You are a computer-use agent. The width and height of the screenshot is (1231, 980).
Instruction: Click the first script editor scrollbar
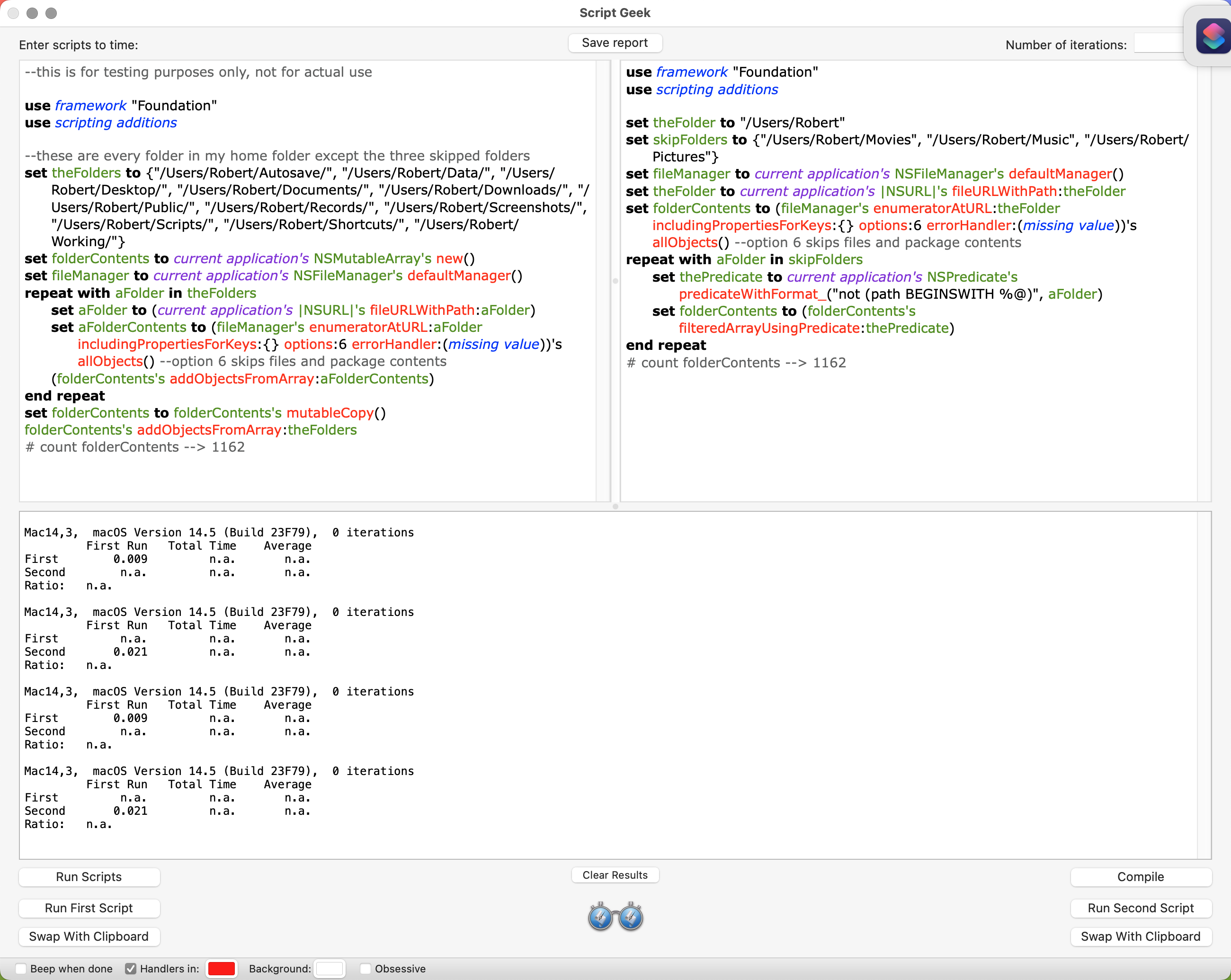pyautogui.click(x=602, y=281)
